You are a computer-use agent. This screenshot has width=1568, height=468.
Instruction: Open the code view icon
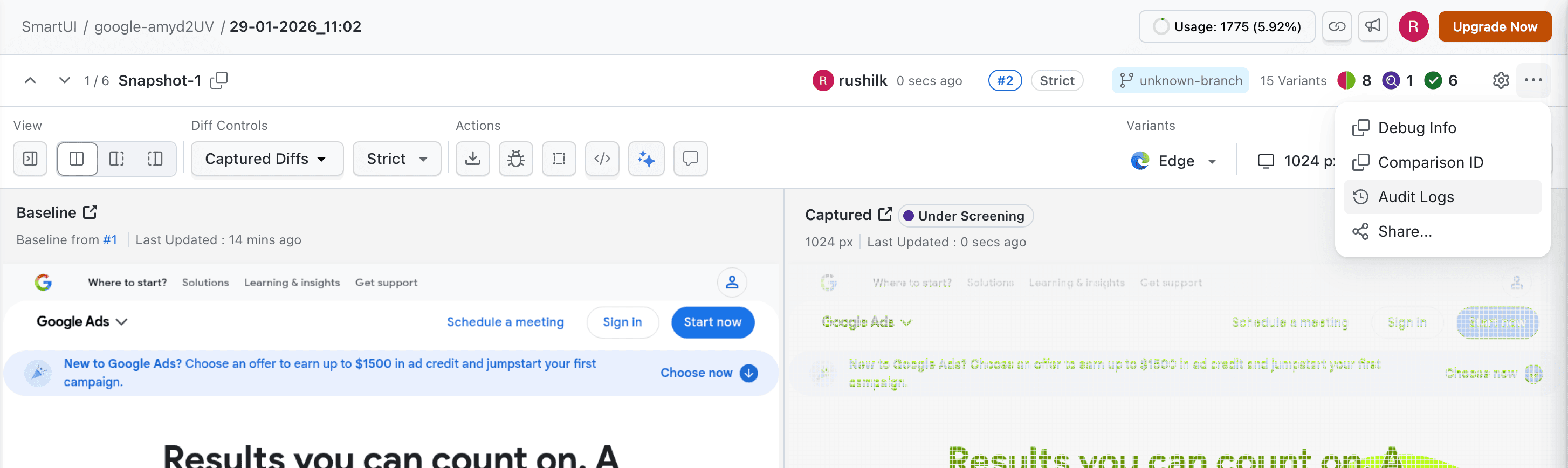click(x=601, y=159)
